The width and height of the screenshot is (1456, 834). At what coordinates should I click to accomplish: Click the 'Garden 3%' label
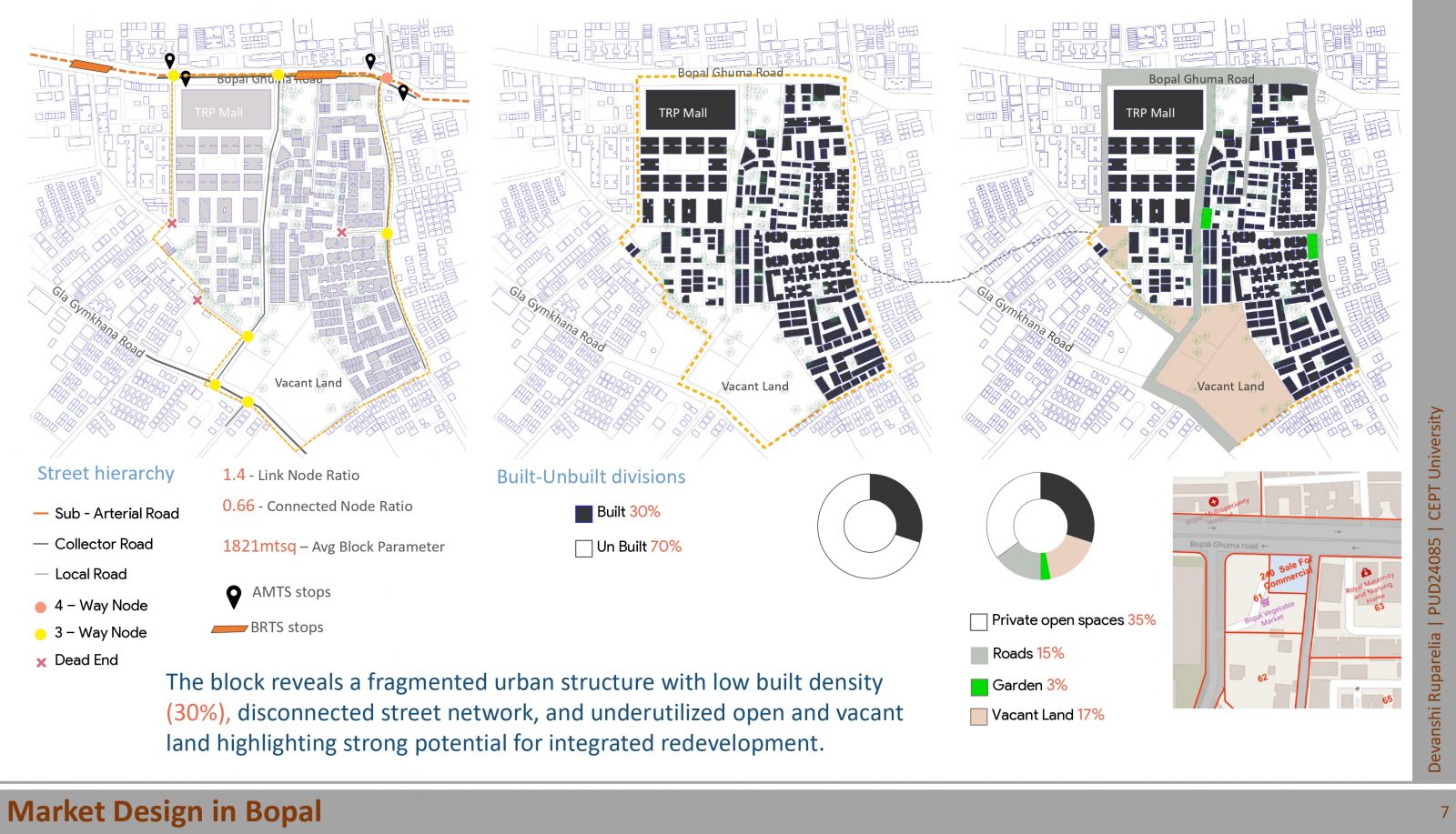pyautogui.click(x=1030, y=685)
